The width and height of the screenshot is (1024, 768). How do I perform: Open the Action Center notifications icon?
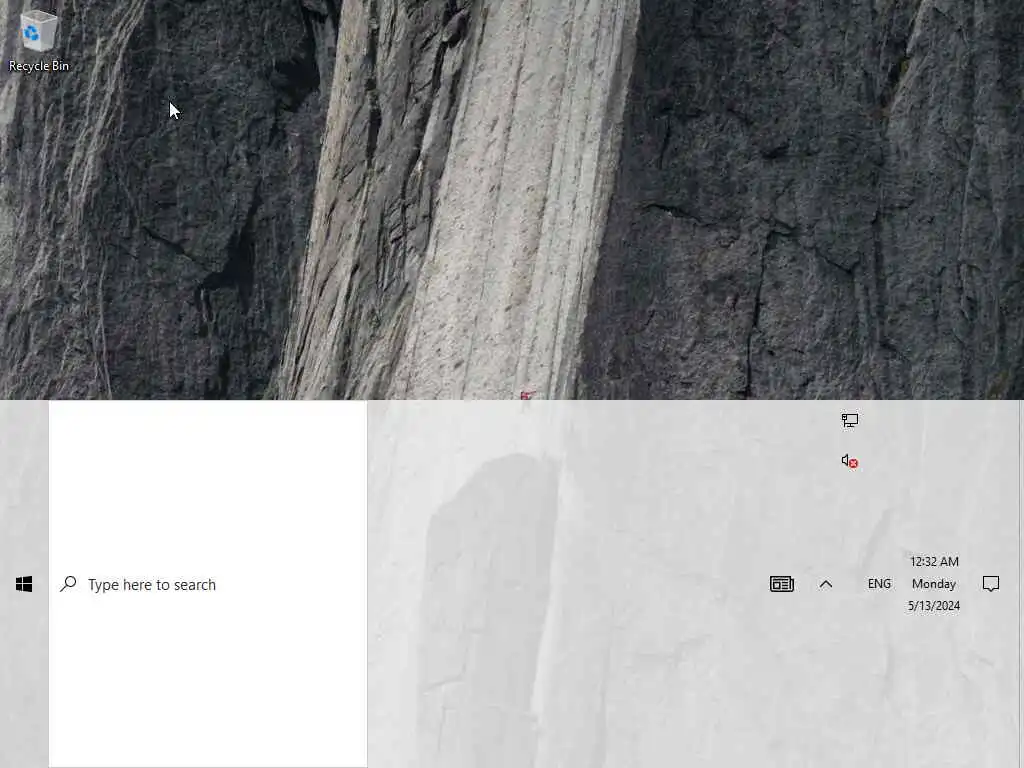(991, 583)
